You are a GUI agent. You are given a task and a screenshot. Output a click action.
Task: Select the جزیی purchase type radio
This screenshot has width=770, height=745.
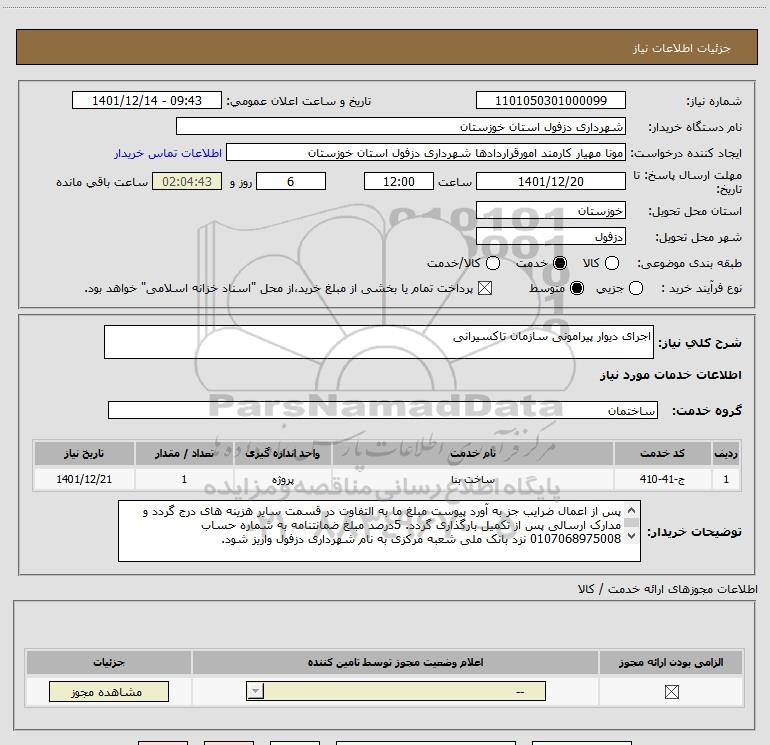pyautogui.click(x=635, y=288)
